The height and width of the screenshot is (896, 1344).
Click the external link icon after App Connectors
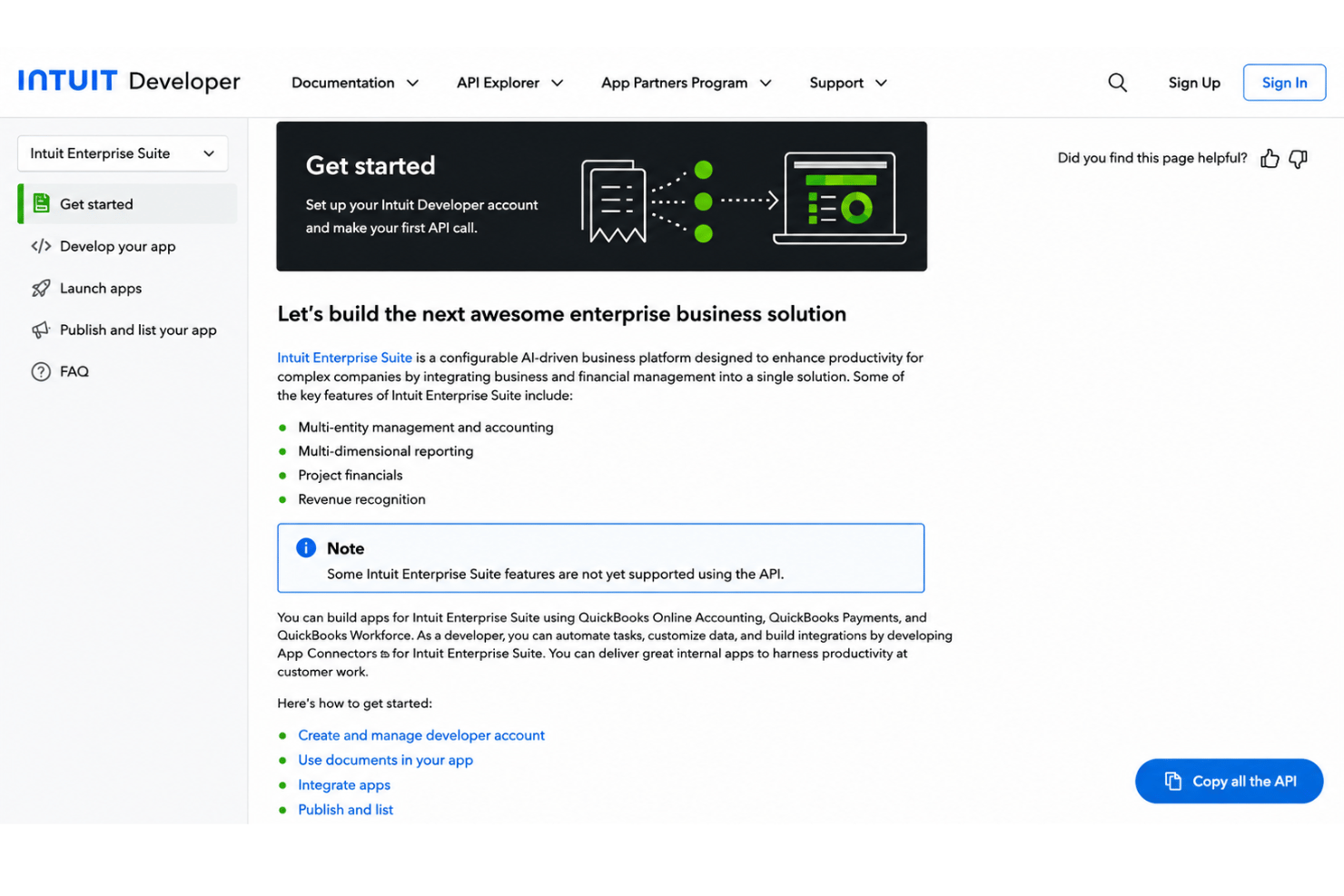(x=385, y=655)
